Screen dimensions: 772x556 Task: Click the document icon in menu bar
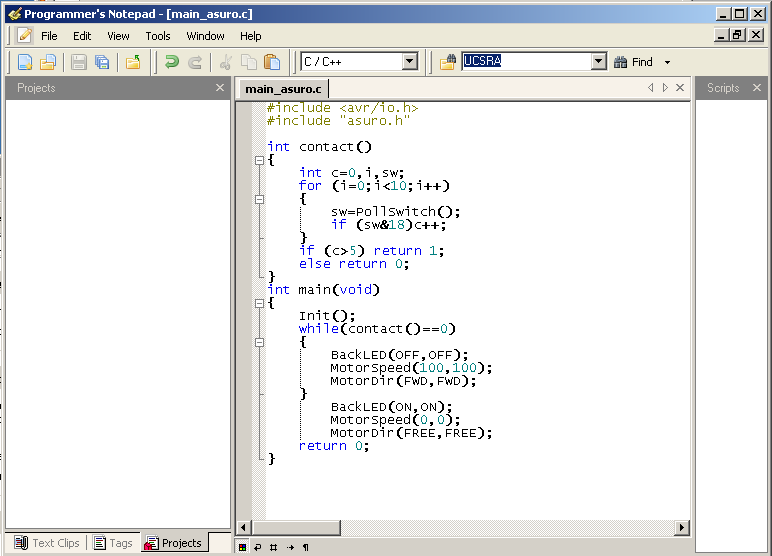tap(25, 35)
